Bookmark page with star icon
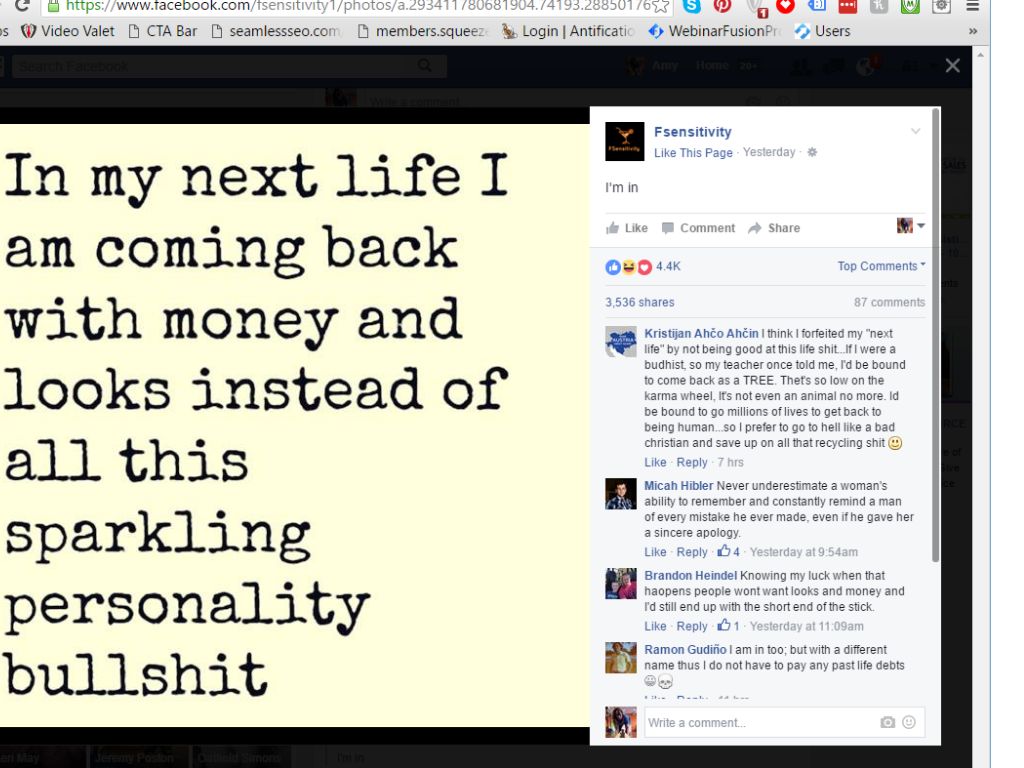Image resolution: width=1024 pixels, height=768 pixels. pyautogui.click(x=660, y=7)
